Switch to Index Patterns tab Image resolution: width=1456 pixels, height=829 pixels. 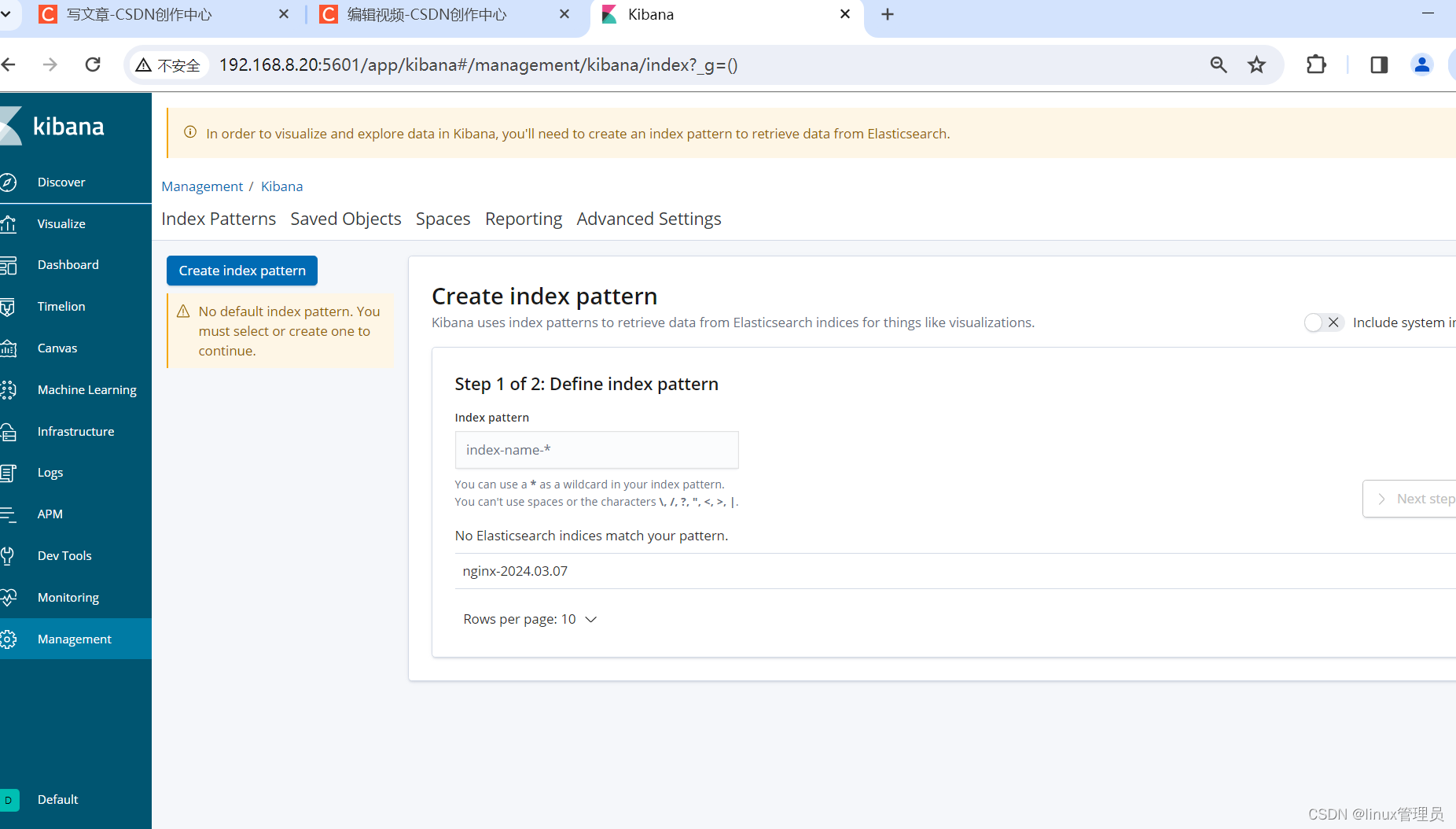(219, 219)
